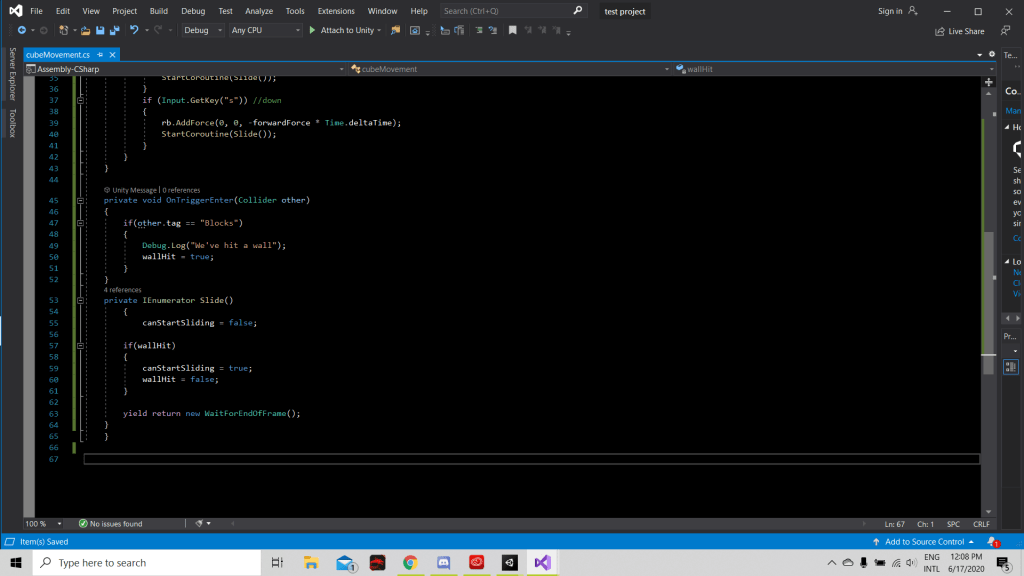Image resolution: width=1024 pixels, height=576 pixels.
Task: Click the Live Share button
Action: click(959, 31)
